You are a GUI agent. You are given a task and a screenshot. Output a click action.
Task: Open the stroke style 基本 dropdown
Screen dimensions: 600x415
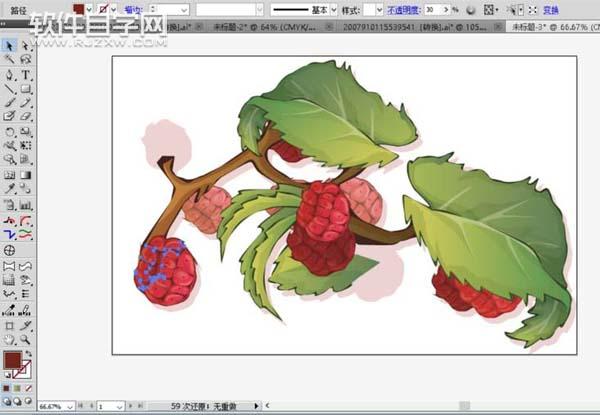click(x=332, y=9)
